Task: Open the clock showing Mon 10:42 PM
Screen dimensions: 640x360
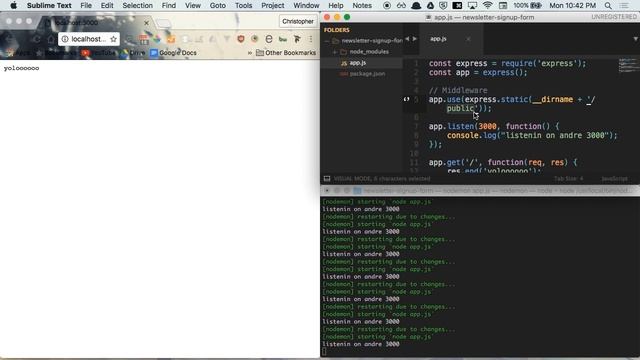Action: (x=572, y=6)
